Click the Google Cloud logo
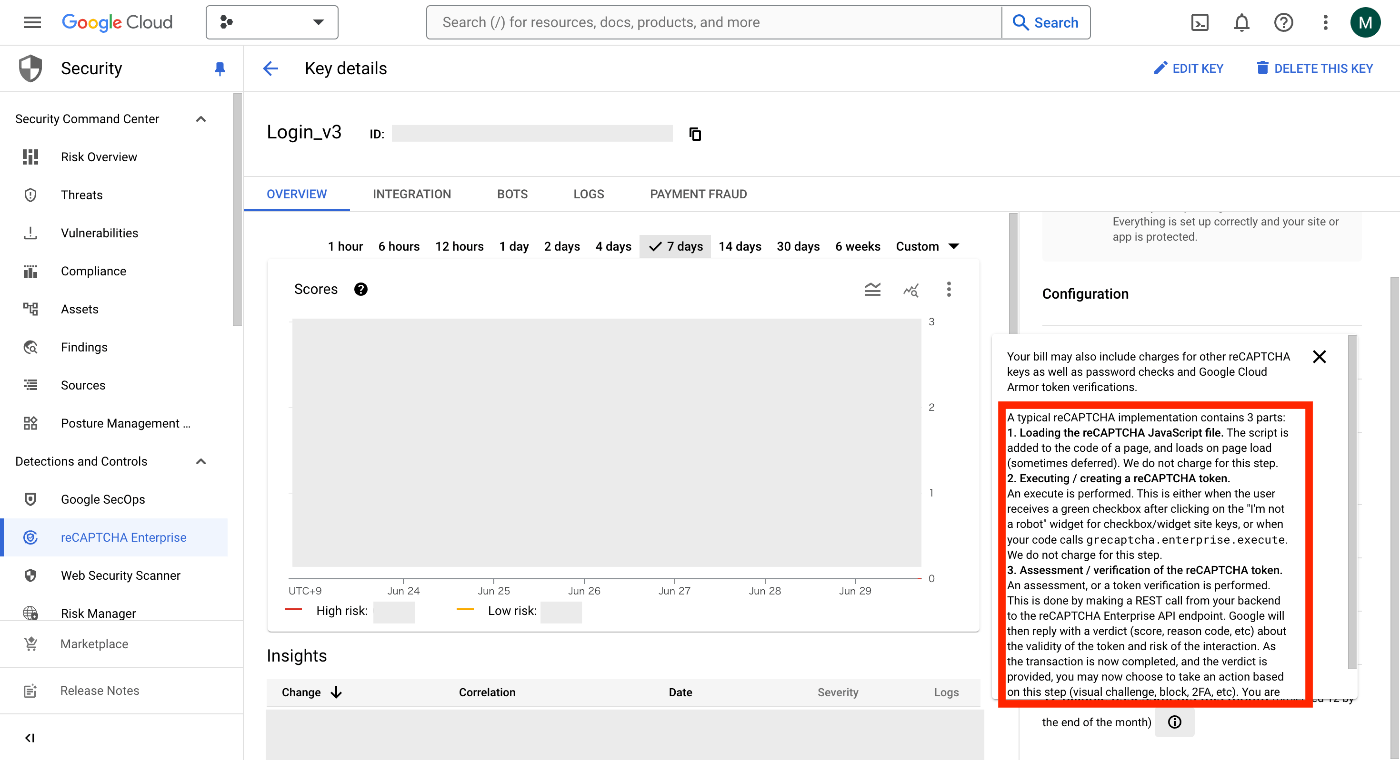This screenshot has height=760, width=1400. 117,22
